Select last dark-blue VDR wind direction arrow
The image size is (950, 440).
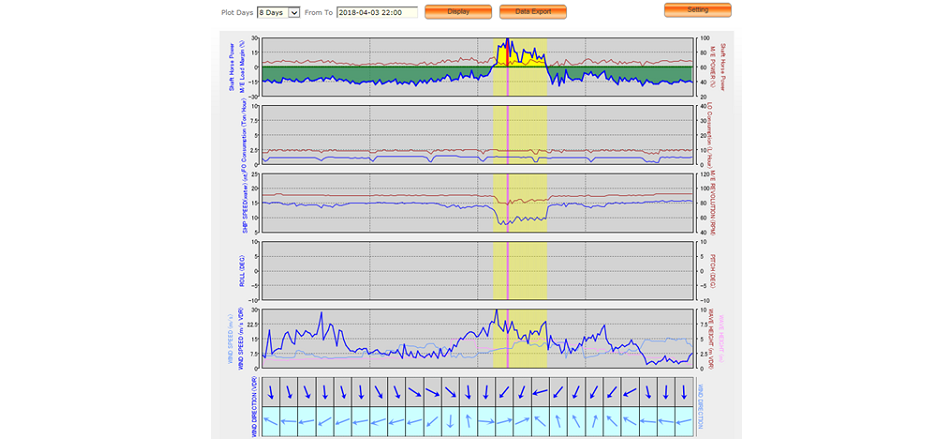(683, 391)
